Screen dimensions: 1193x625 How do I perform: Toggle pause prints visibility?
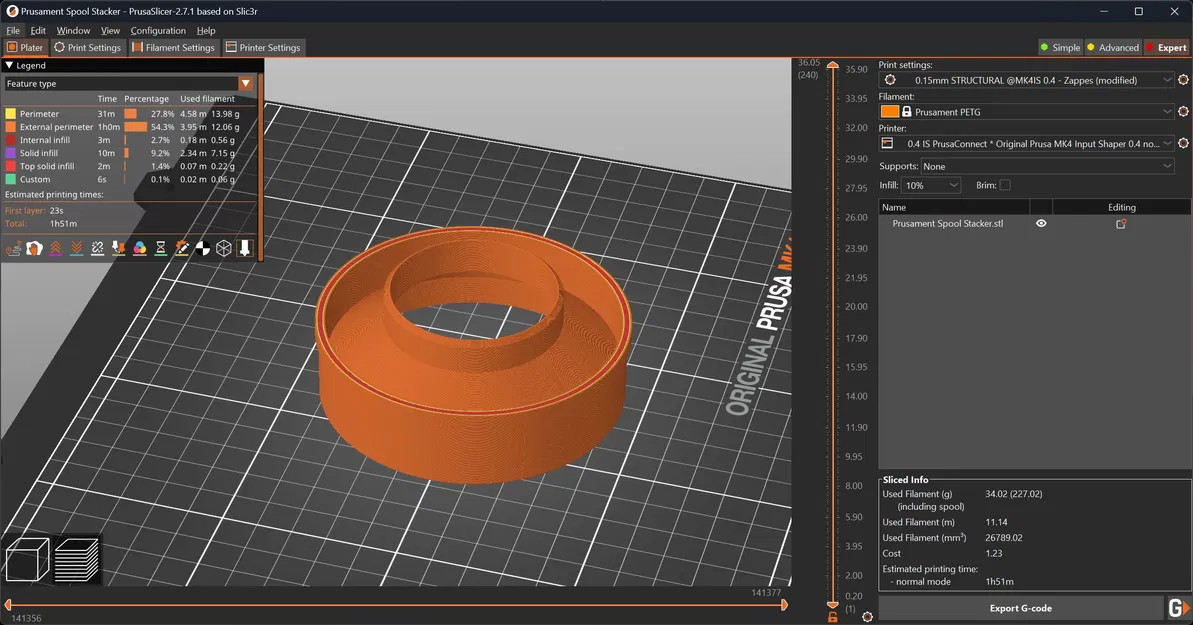(x=161, y=248)
